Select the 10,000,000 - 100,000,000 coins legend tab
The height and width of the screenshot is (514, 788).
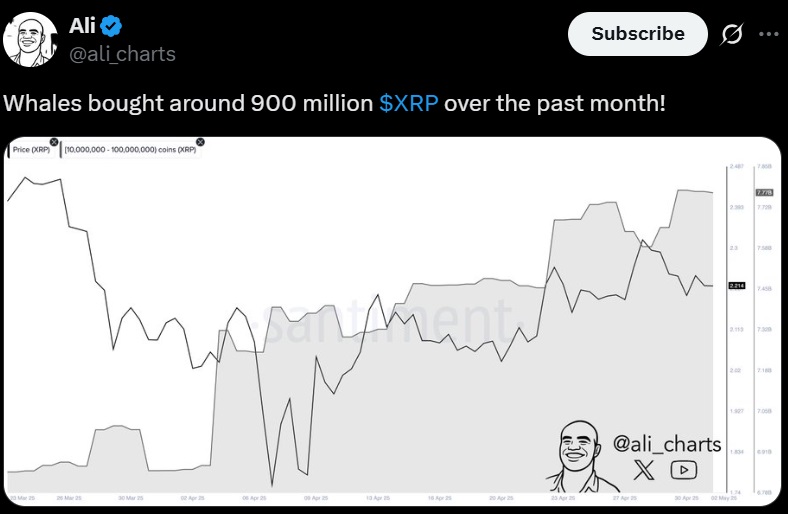tap(130, 150)
